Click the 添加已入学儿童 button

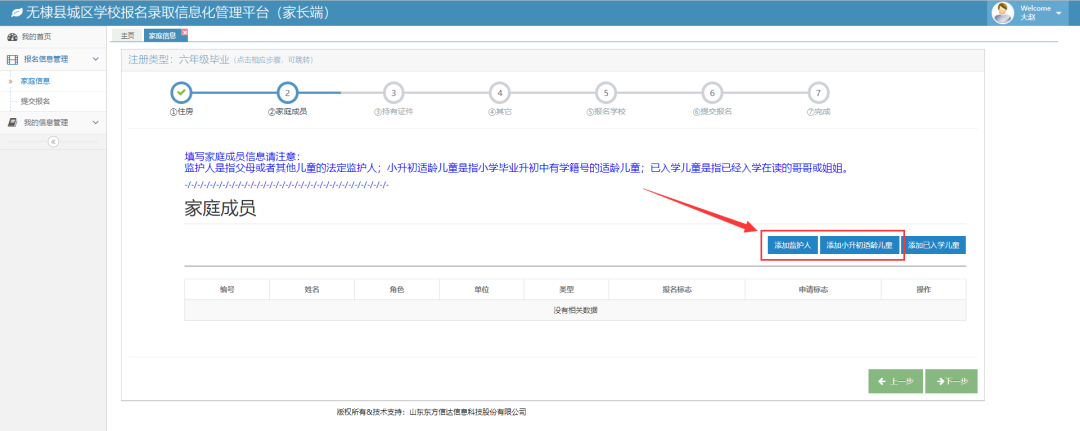(934, 245)
